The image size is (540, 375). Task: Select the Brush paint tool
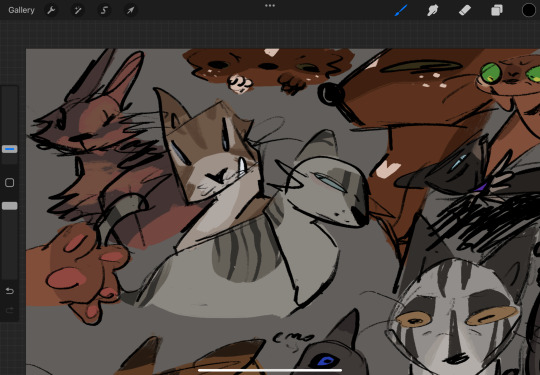click(x=401, y=10)
